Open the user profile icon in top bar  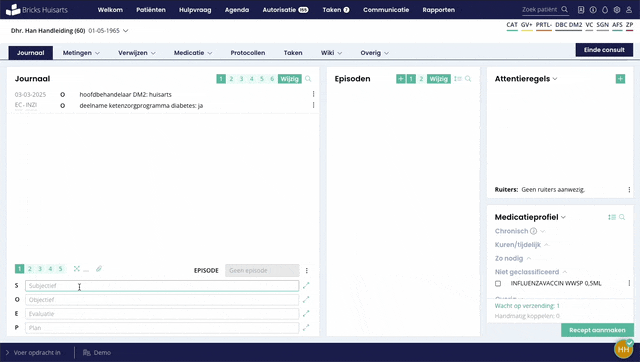629,10
